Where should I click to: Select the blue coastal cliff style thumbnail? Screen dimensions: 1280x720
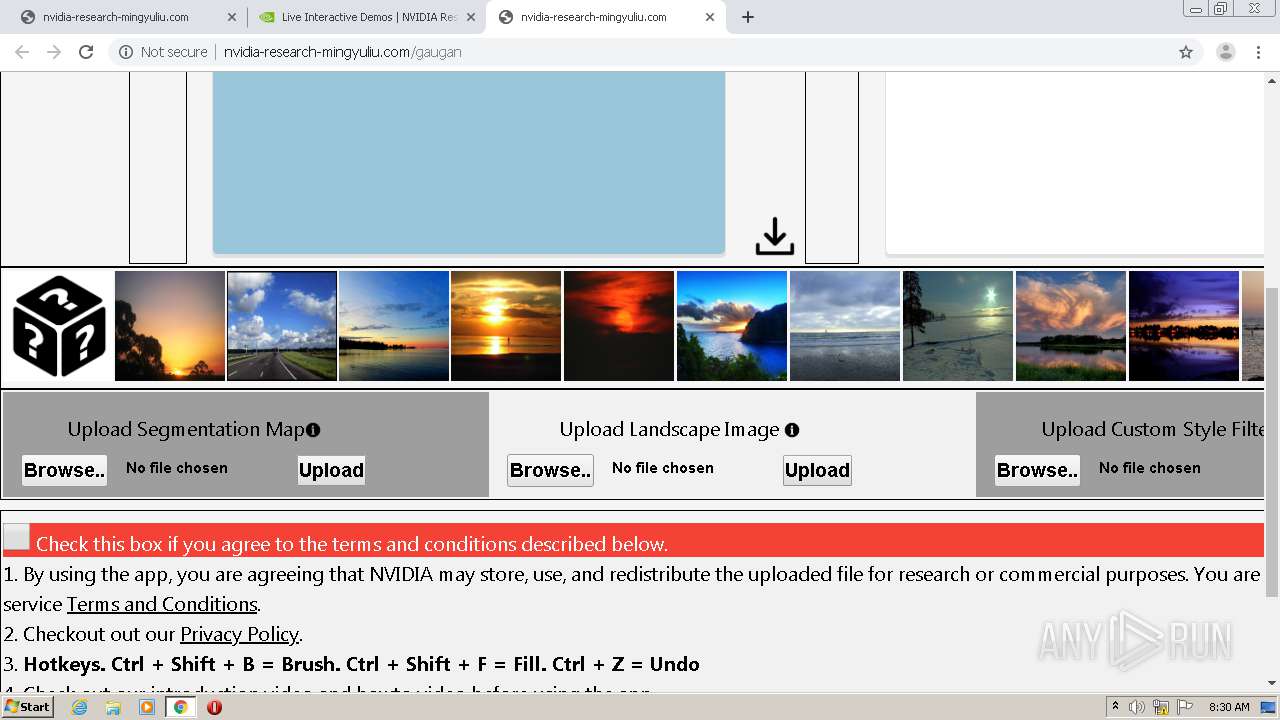732,326
